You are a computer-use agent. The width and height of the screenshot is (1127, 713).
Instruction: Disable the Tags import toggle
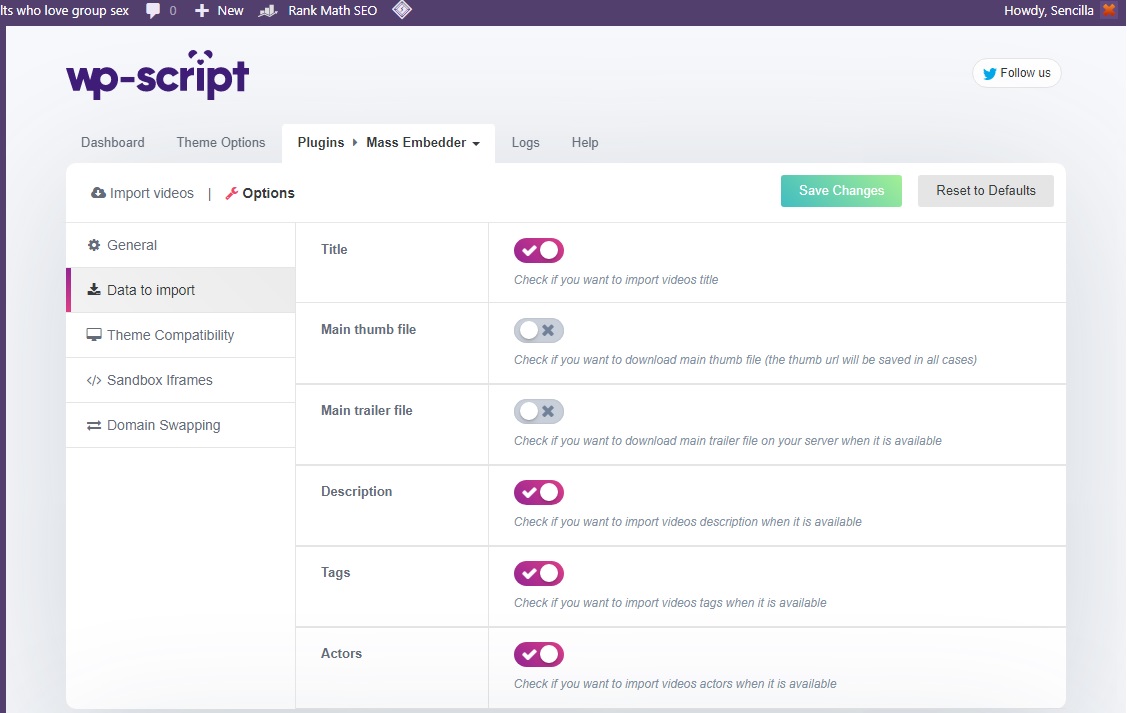point(538,573)
